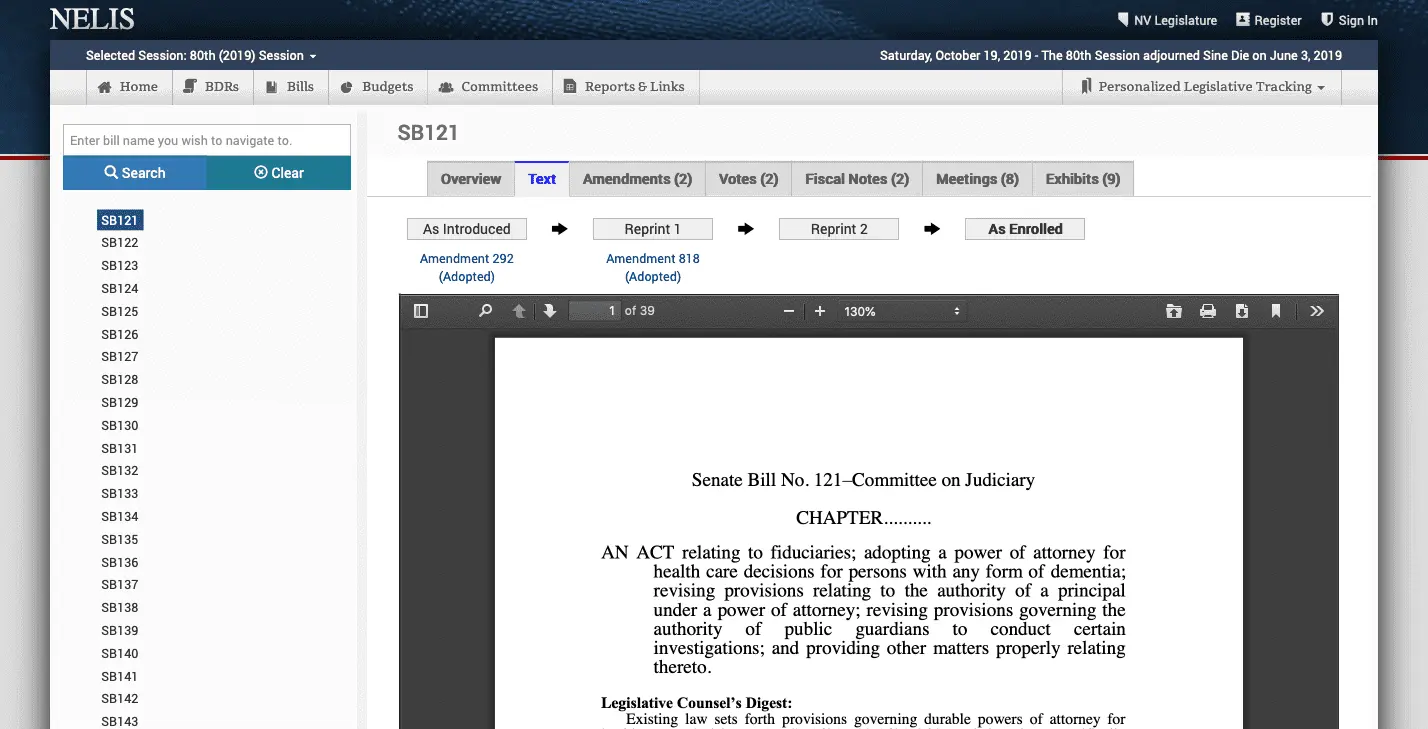Image resolution: width=1428 pixels, height=729 pixels.
Task: Go to next PDF page arrow
Action: 550,311
